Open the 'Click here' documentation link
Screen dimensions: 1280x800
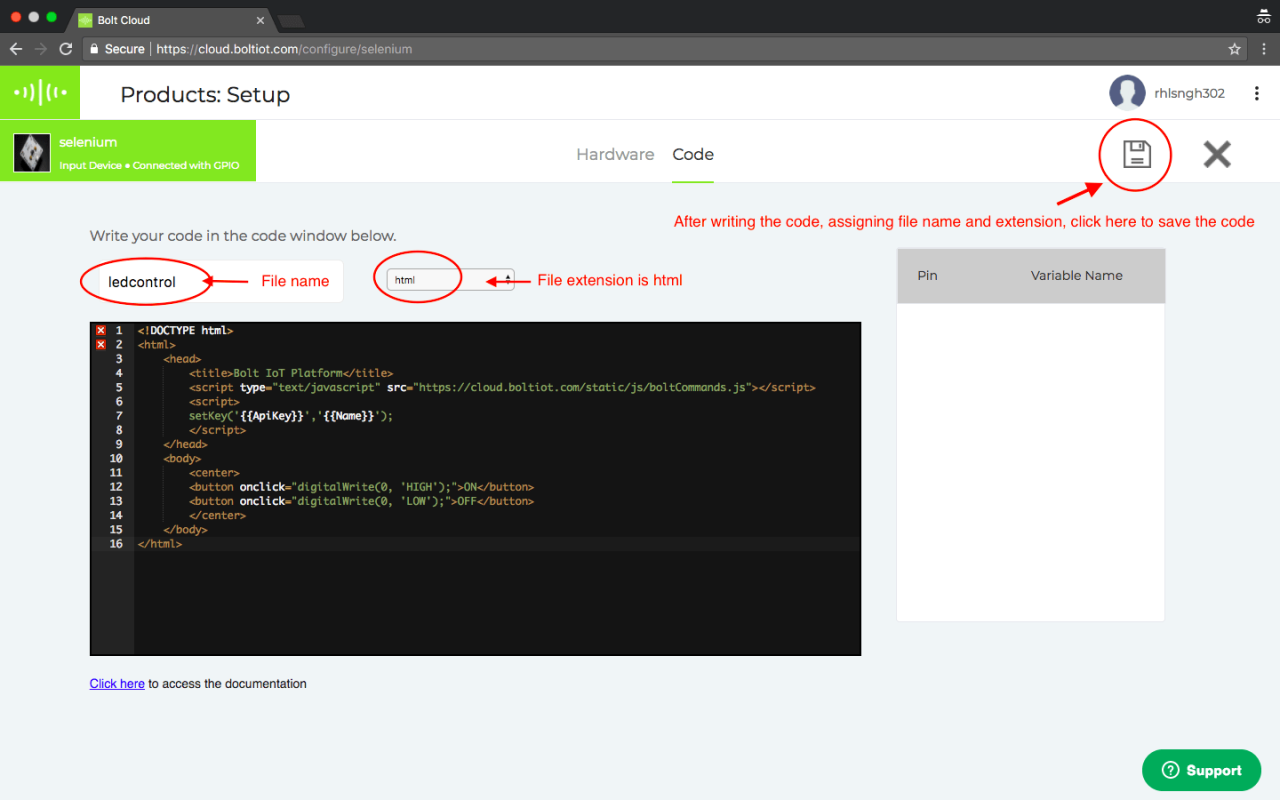point(117,684)
